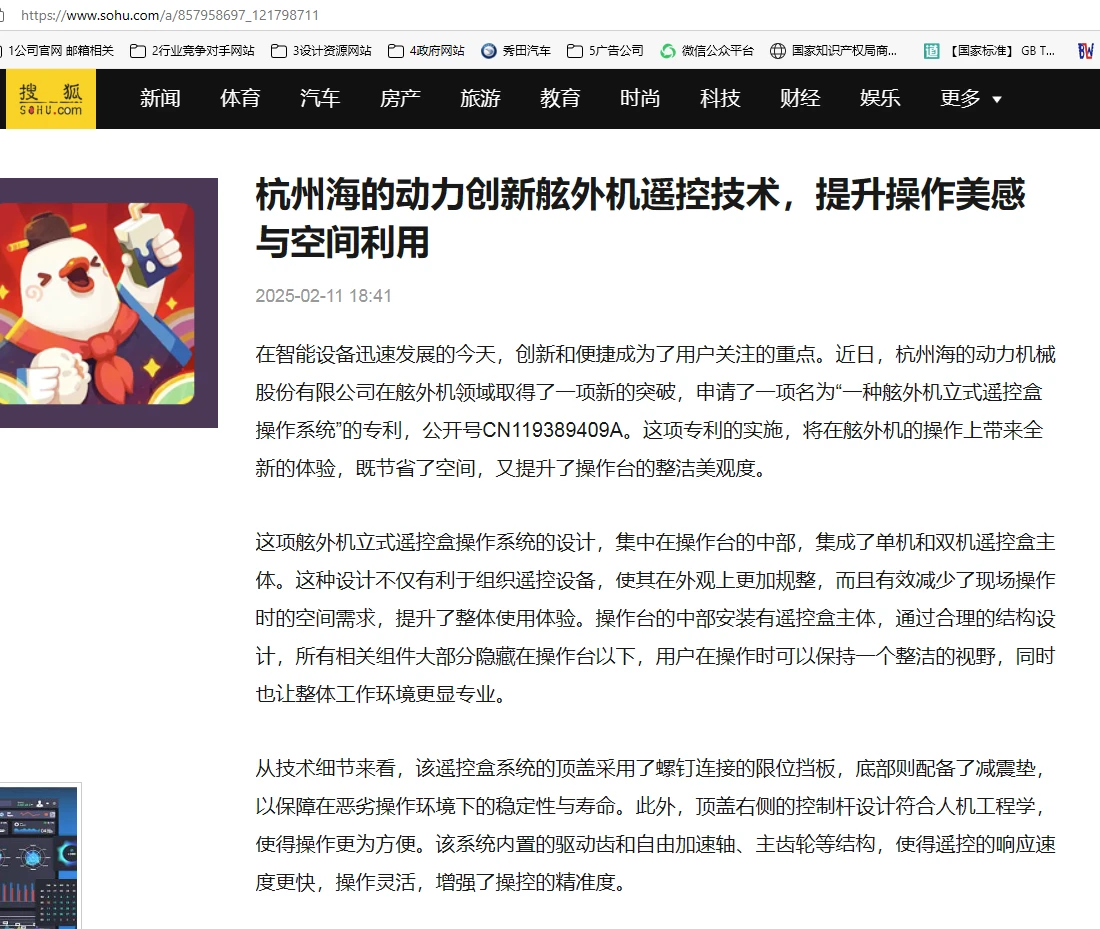Click the Sohu (搜狐) logo
This screenshot has height=929, width=1100.
pos(48,98)
